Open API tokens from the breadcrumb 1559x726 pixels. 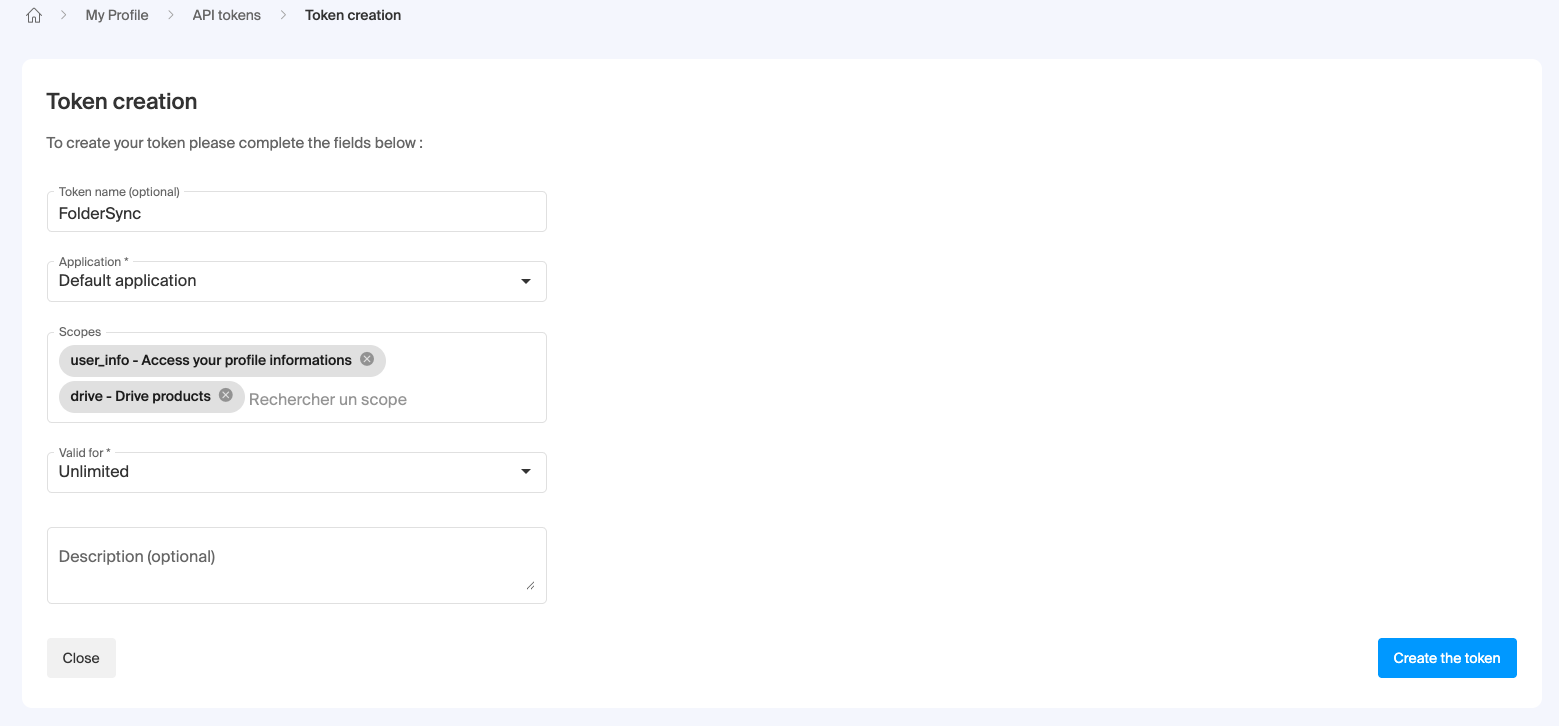point(226,15)
